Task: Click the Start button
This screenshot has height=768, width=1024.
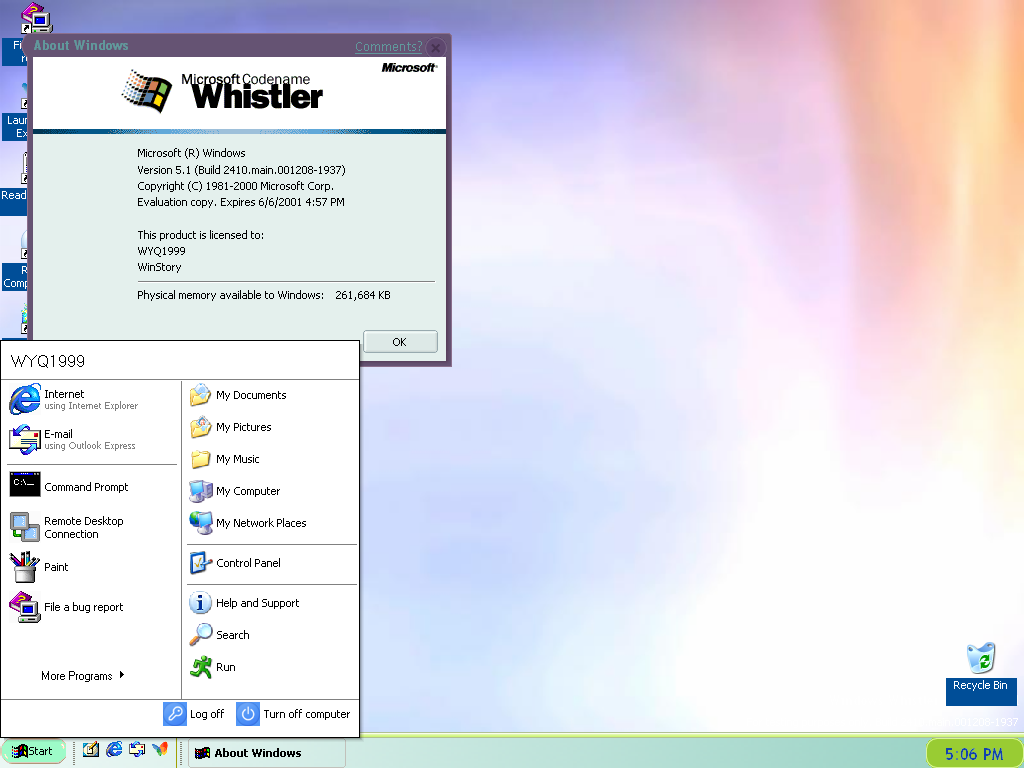Action: tap(33, 751)
